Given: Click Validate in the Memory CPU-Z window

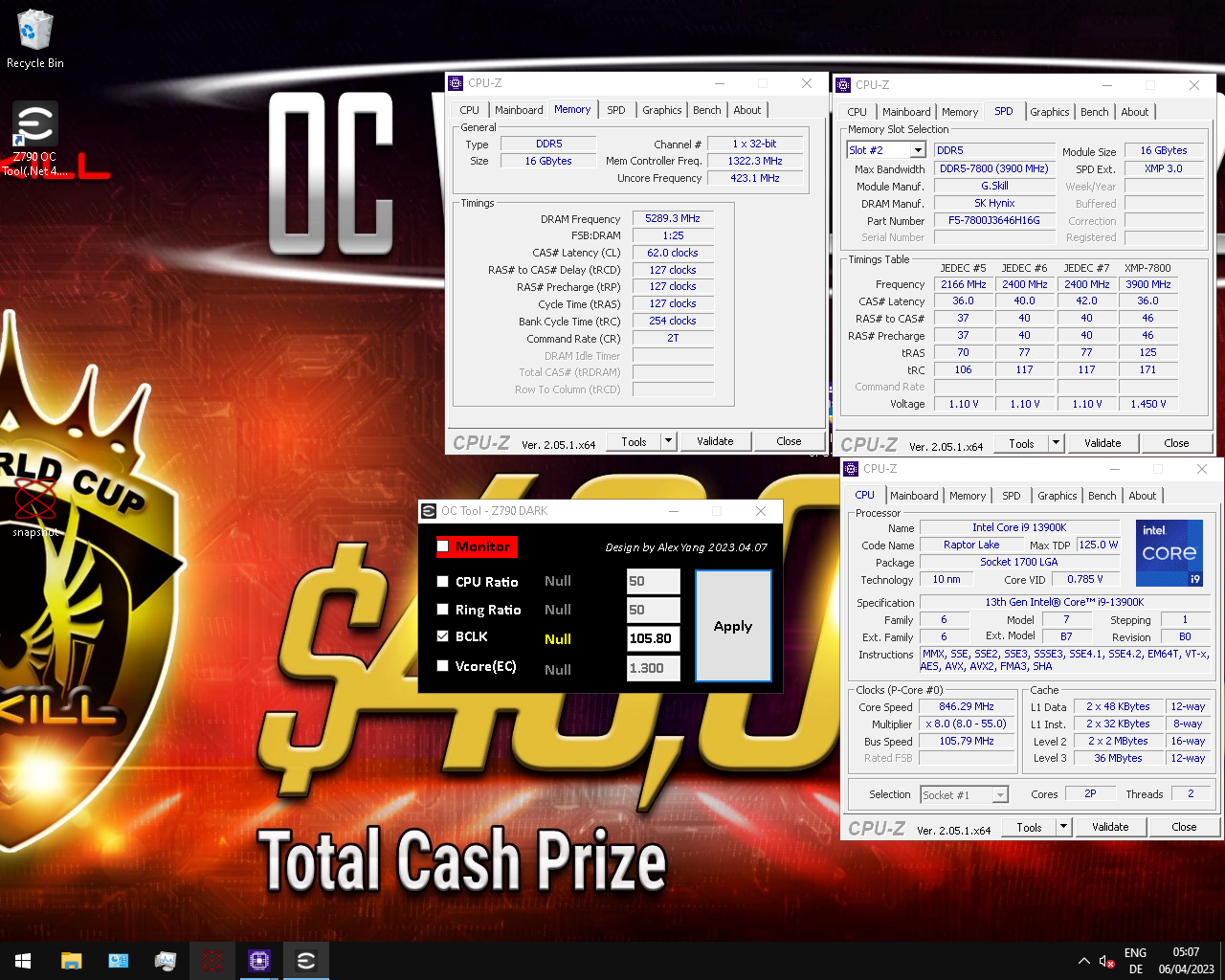Looking at the screenshot, I should click(x=715, y=441).
